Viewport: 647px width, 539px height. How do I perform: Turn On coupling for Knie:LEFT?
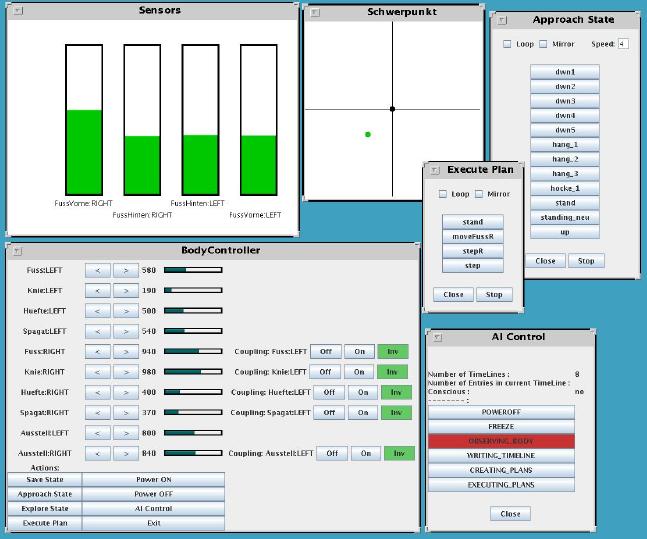click(x=360, y=372)
